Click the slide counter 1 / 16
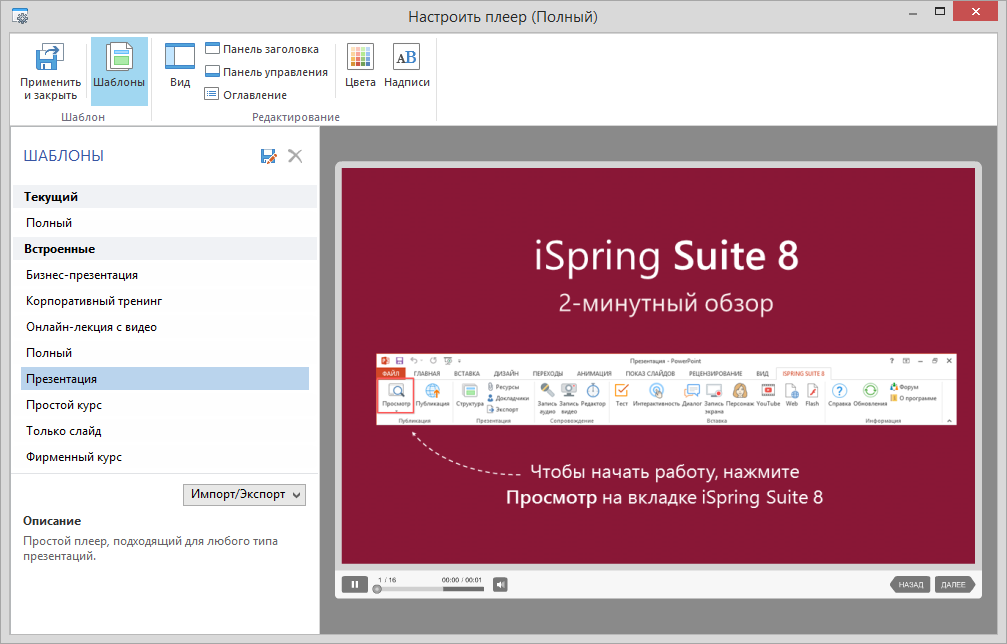The width and height of the screenshot is (1007, 644). [x=387, y=580]
